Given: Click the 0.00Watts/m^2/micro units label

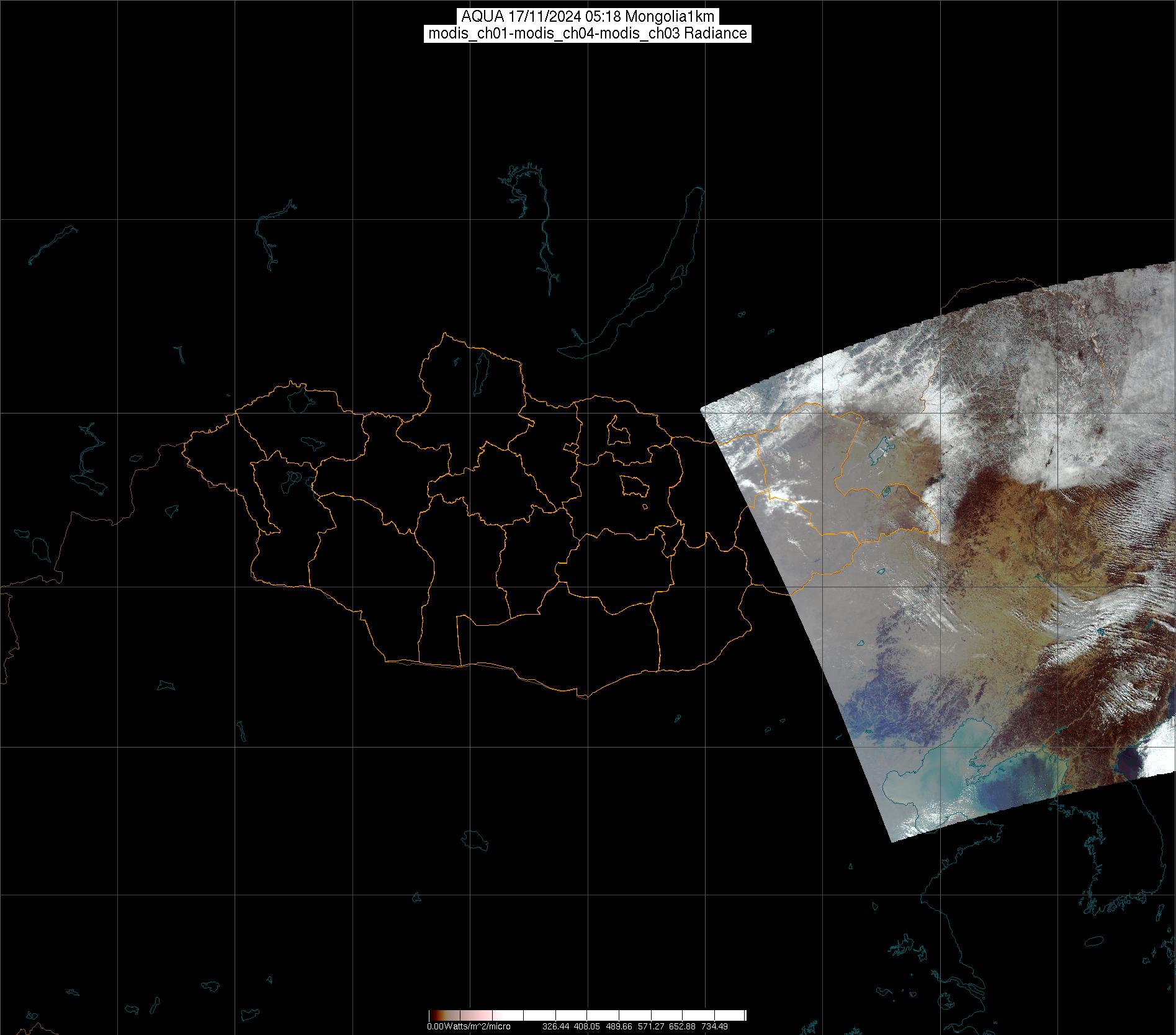Looking at the screenshot, I should (469, 1026).
